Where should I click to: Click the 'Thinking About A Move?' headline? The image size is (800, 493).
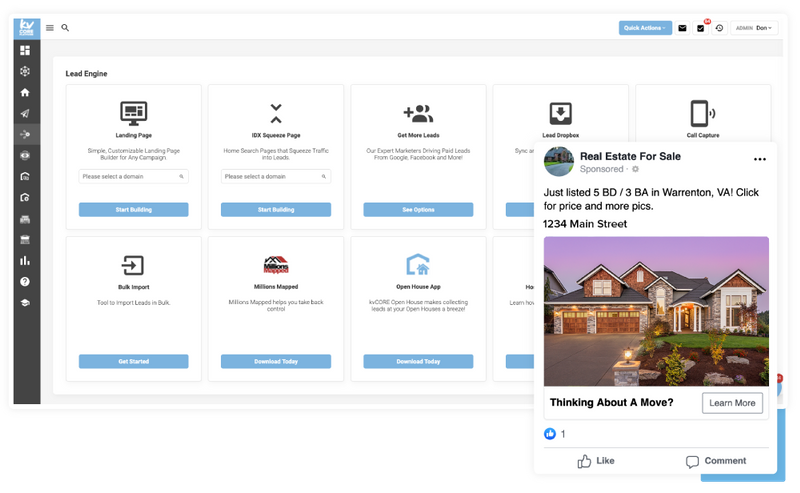click(611, 403)
